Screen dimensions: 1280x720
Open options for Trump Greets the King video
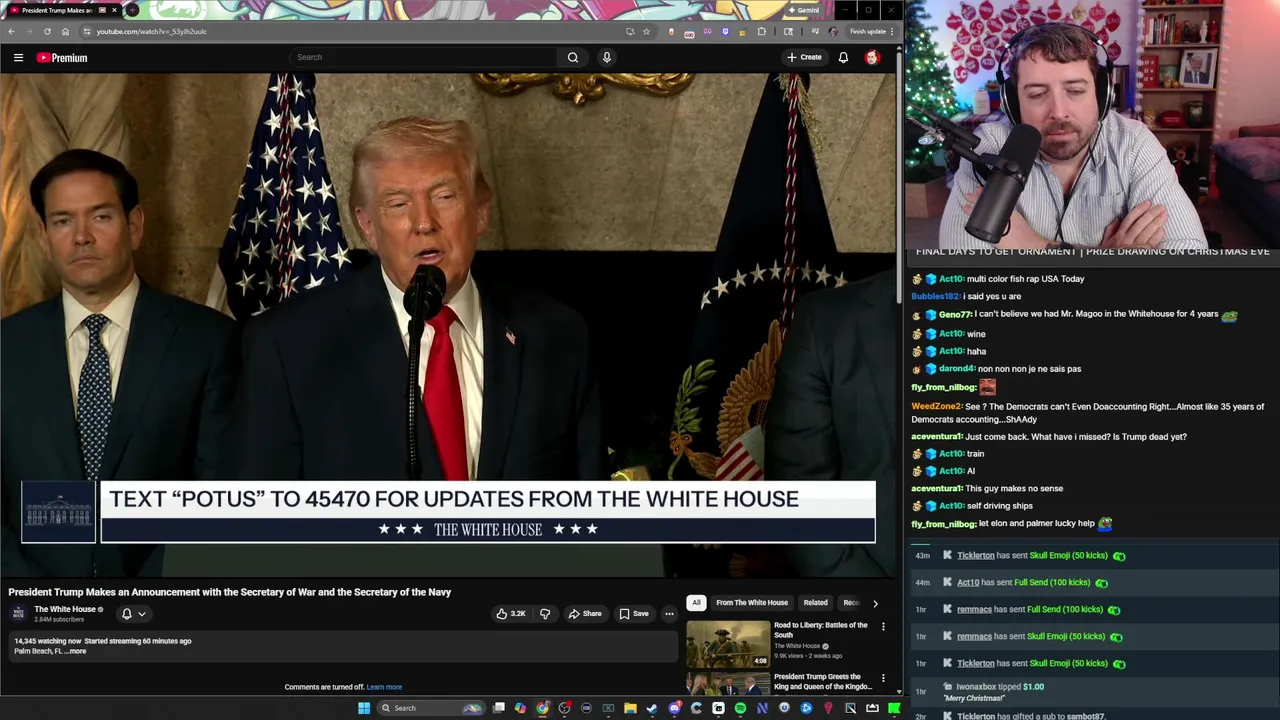click(883, 678)
